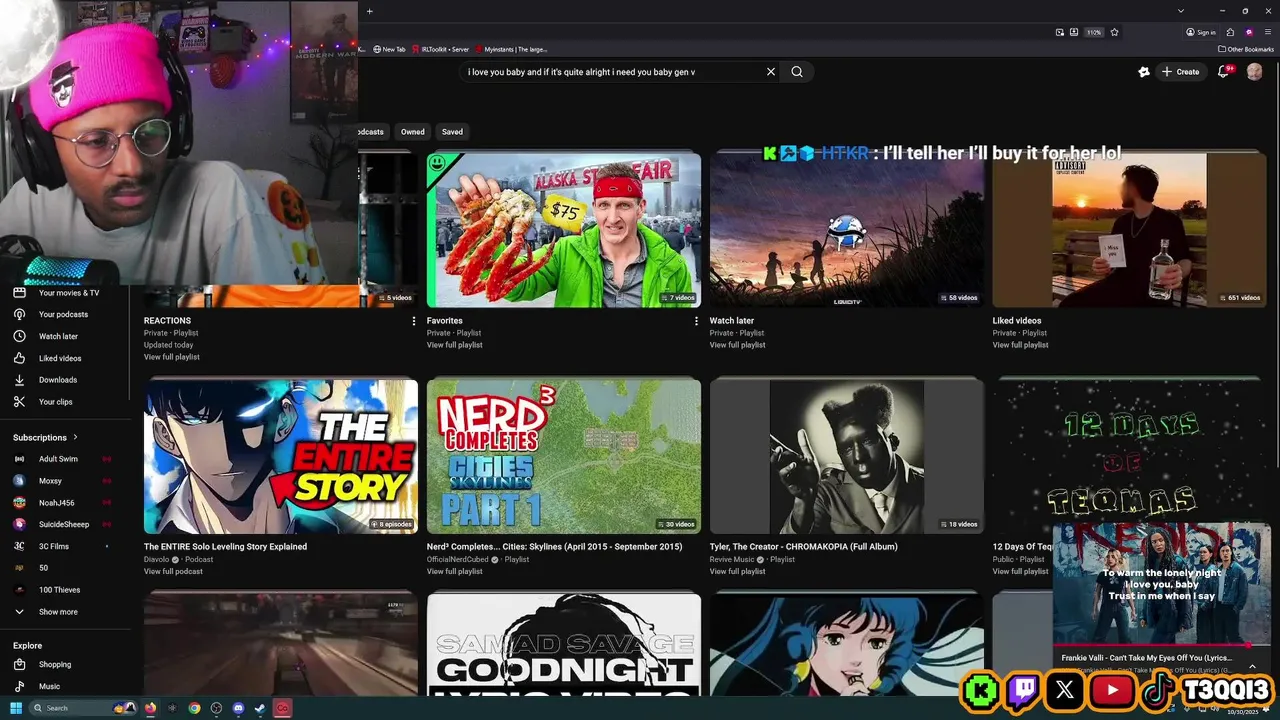Expand the miniplayer with the chevron

tap(1252, 666)
